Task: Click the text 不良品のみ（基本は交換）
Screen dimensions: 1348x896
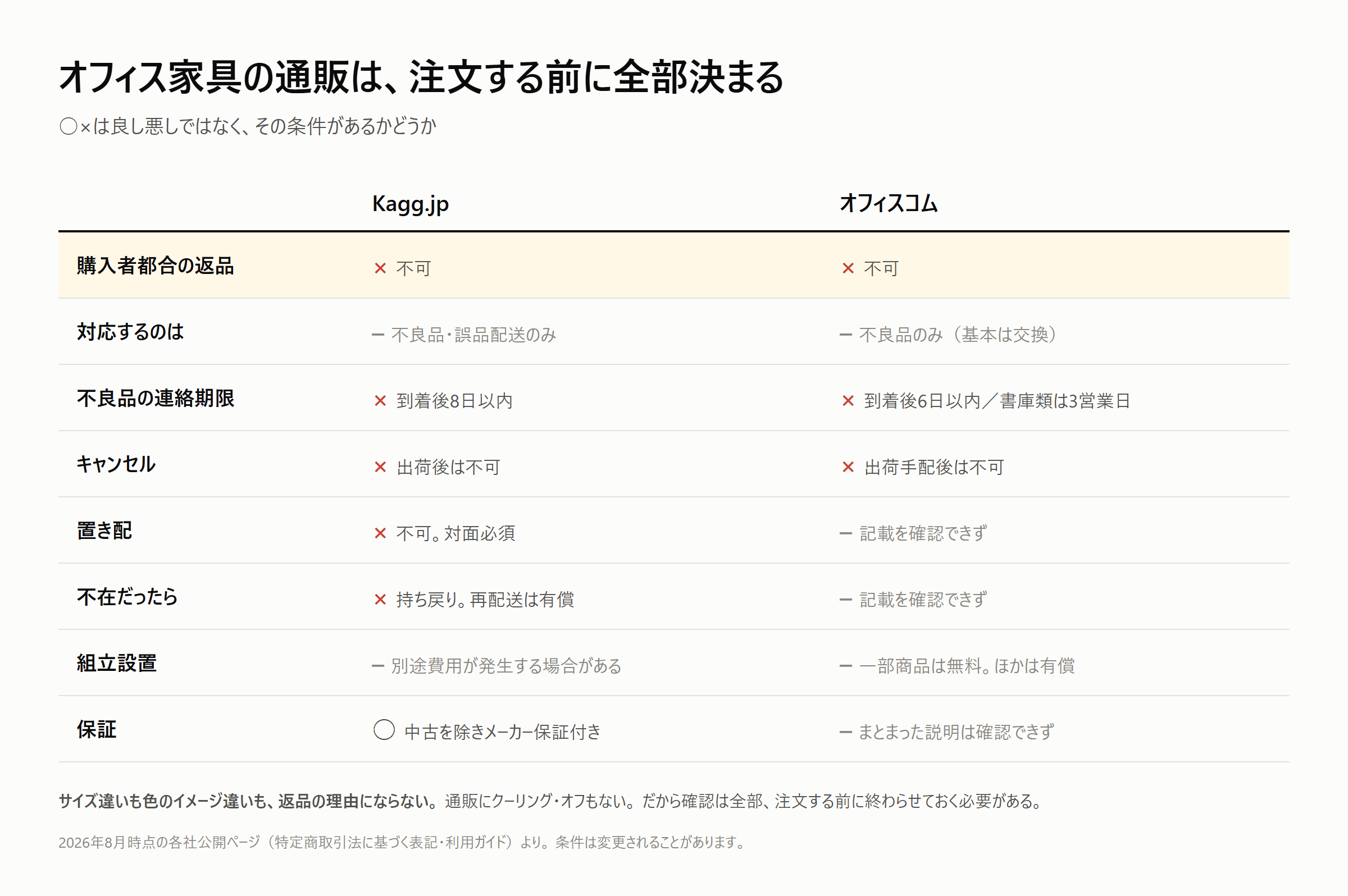Action: [959, 334]
